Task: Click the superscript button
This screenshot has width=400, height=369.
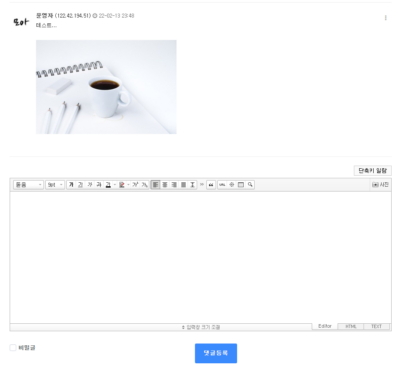Action: (135, 185)
